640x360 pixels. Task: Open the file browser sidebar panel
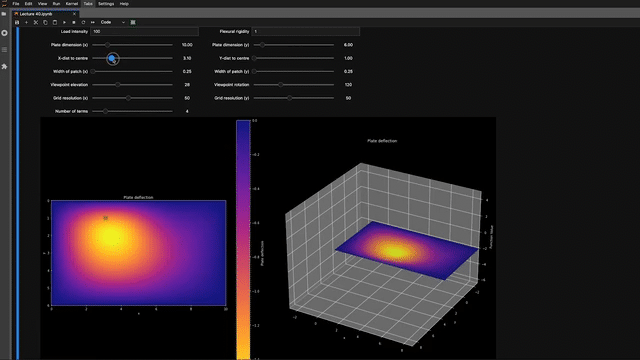click(4, 14)
